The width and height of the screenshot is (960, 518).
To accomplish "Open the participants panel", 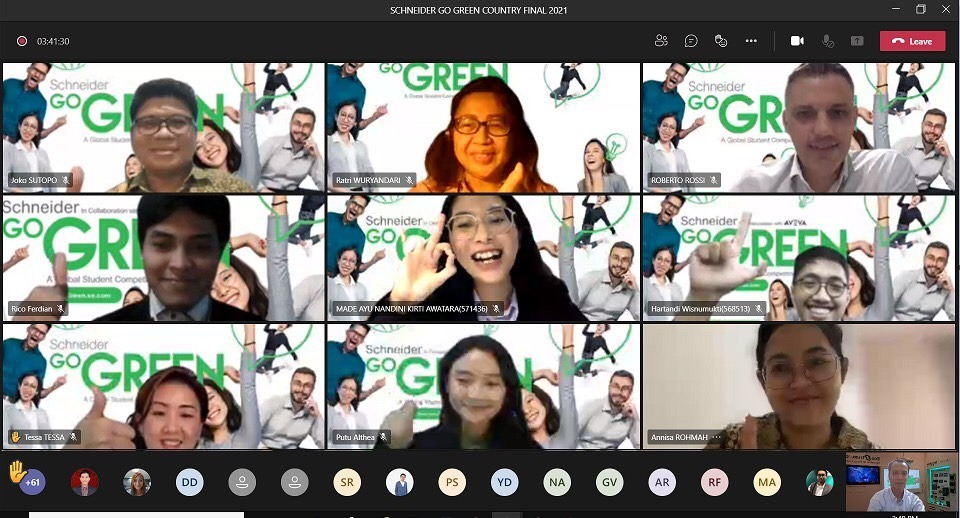I will point(661,41).
